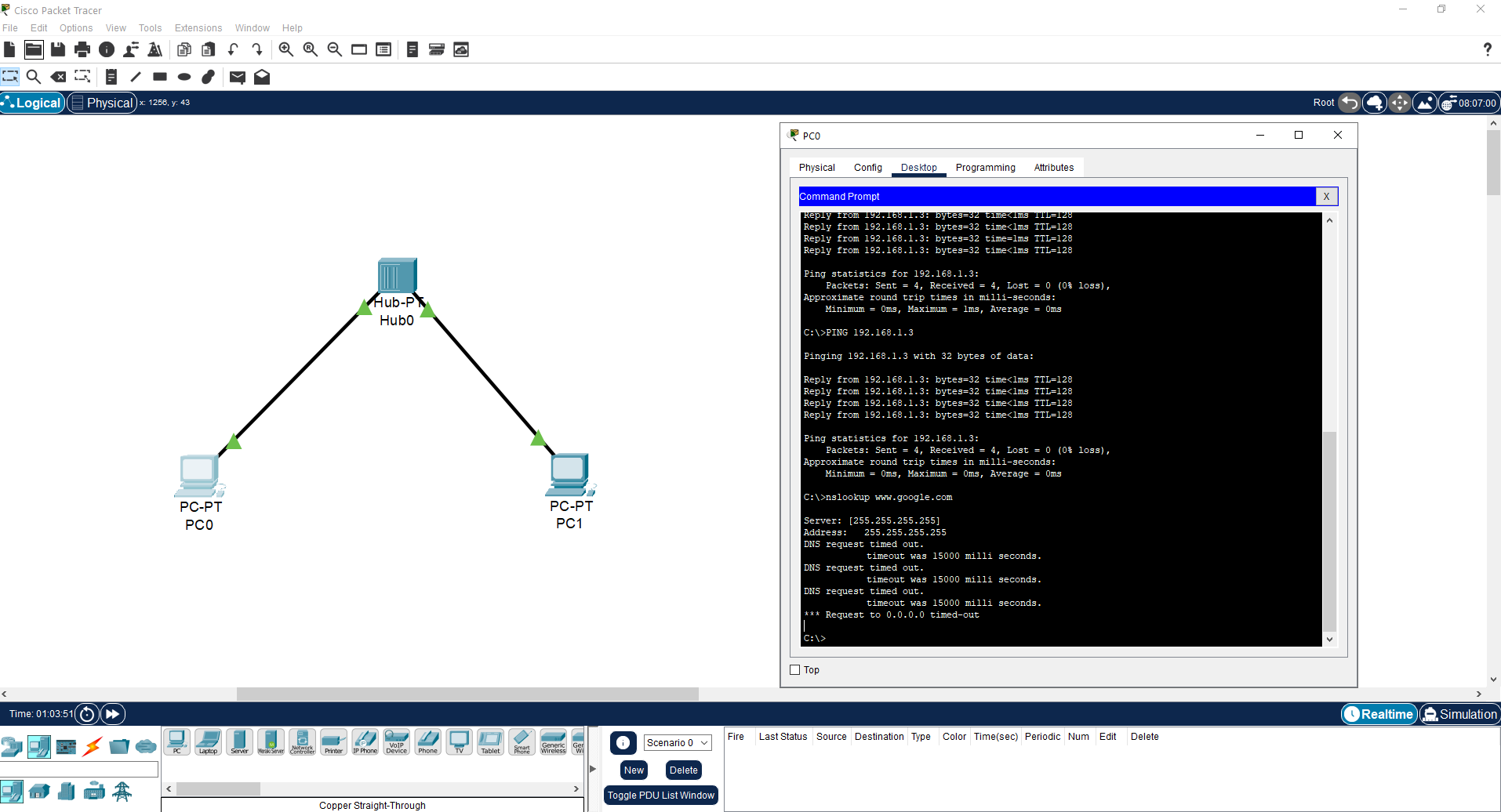Reset zoom with the R magnifier icon
1501x812 pixels.
coord(311,49)
